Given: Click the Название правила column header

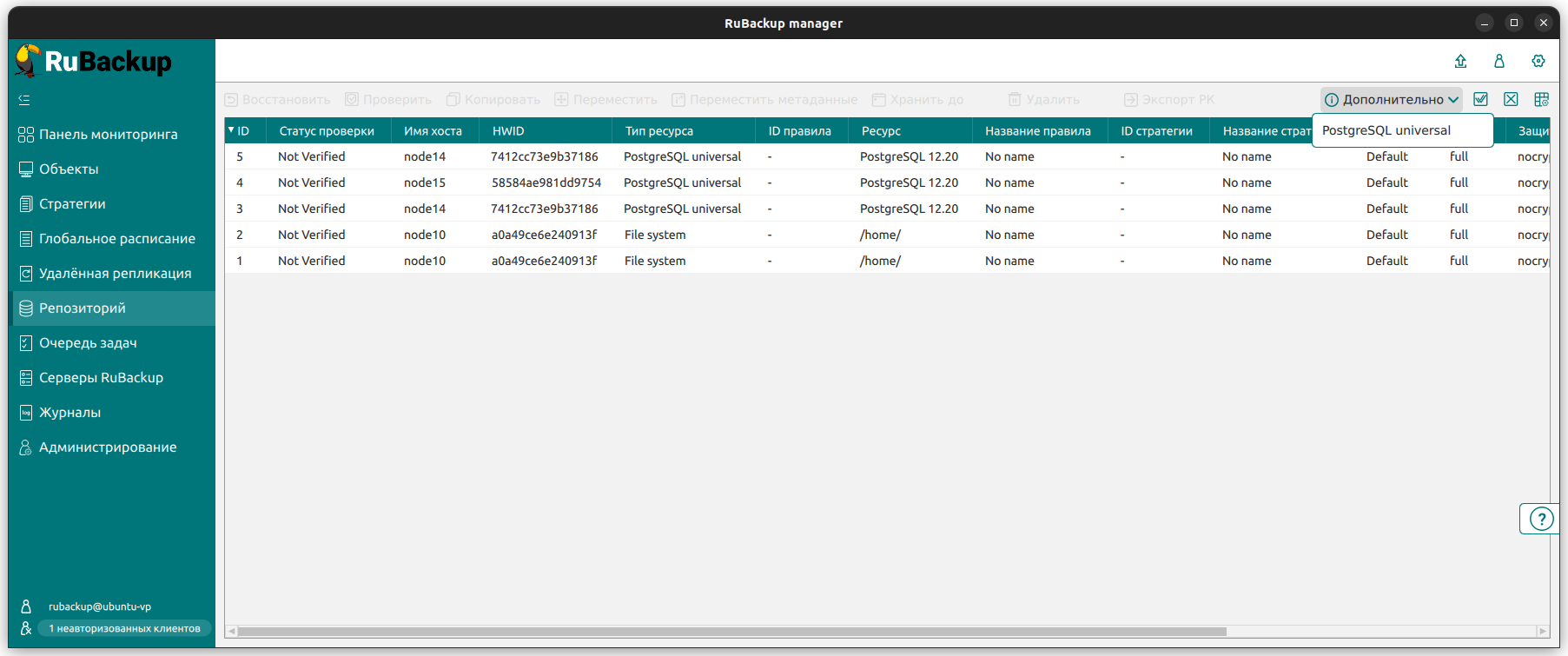Looking at the screenshot, I should (1038, 131).
